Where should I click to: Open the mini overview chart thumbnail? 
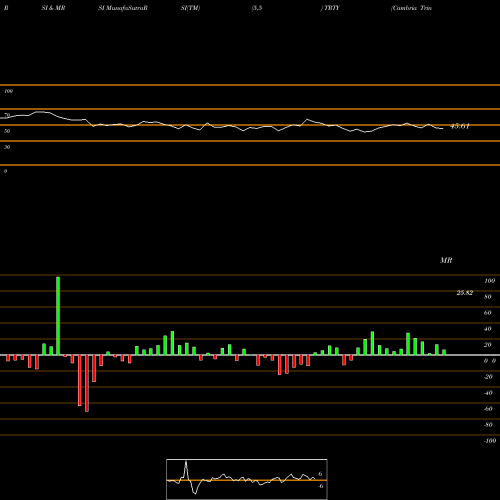pos(247,479)
